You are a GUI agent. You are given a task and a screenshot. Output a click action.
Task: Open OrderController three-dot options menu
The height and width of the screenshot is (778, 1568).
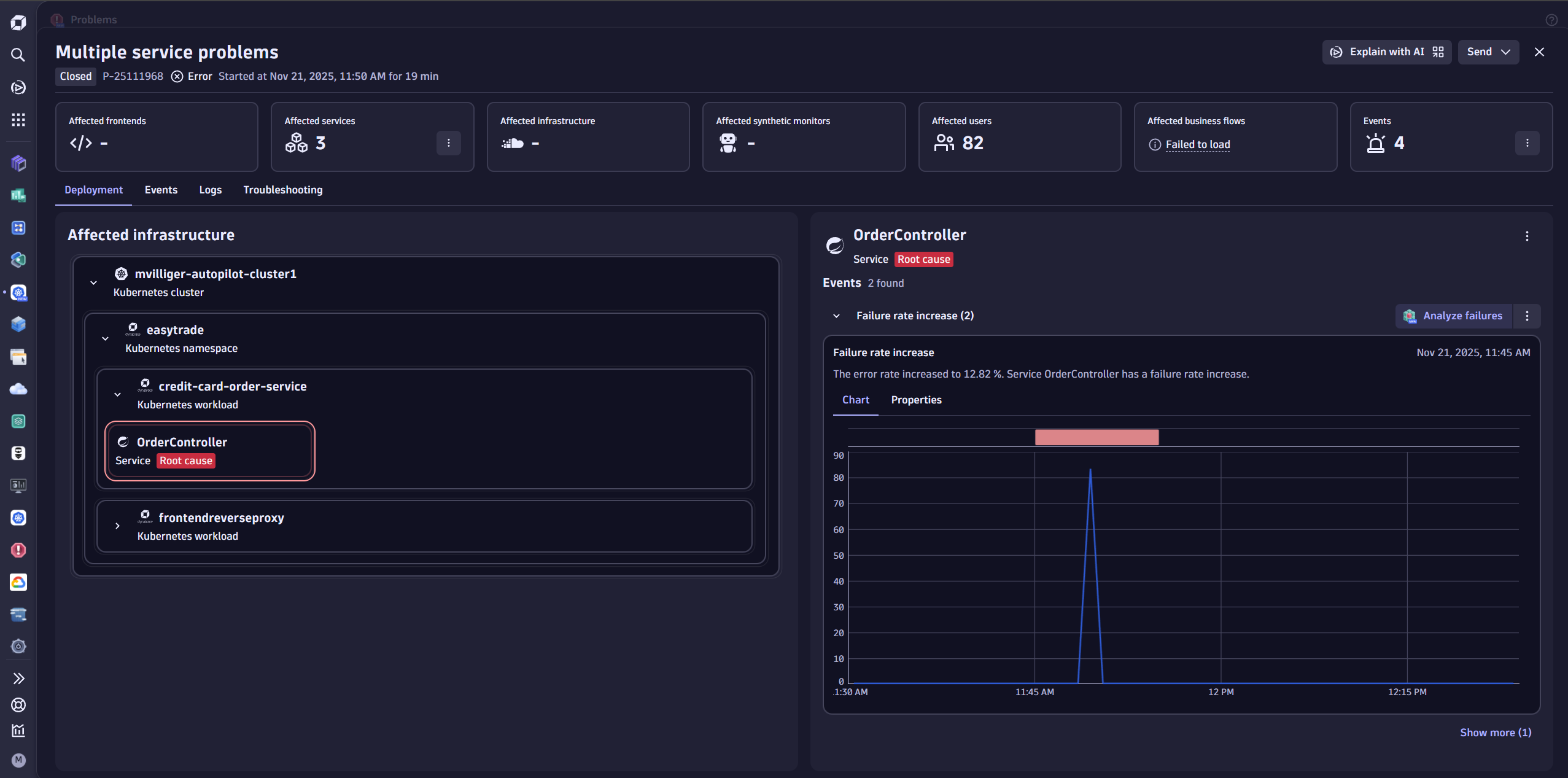(1527, 236)
